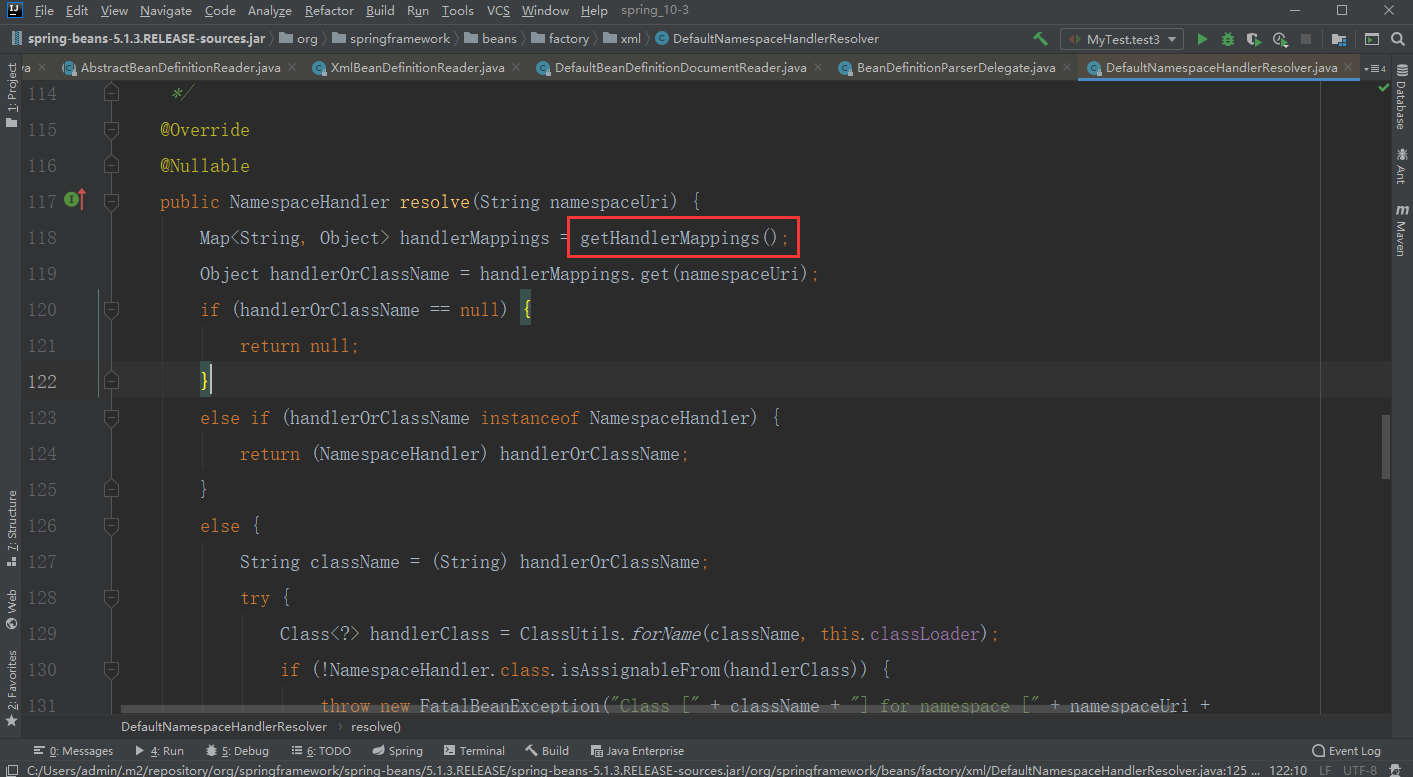1413x777 pixels.
Task: Open the Project tool window
Action: pos(11,95)
